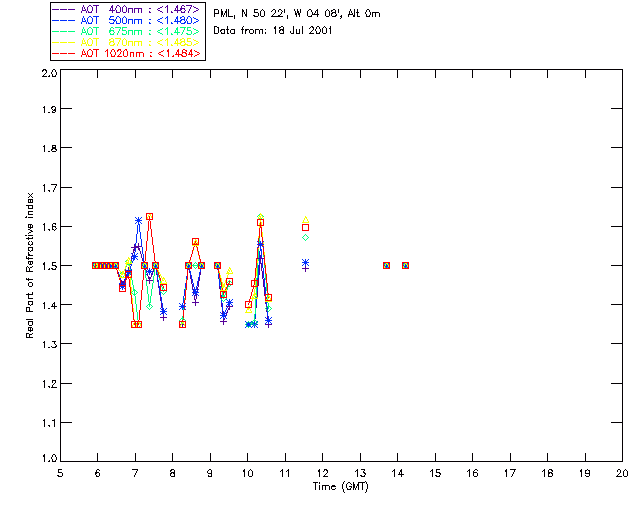Screen dimensions: 640x512
Task: Click the 5 x-axis tick label
Action: (60, 473)
